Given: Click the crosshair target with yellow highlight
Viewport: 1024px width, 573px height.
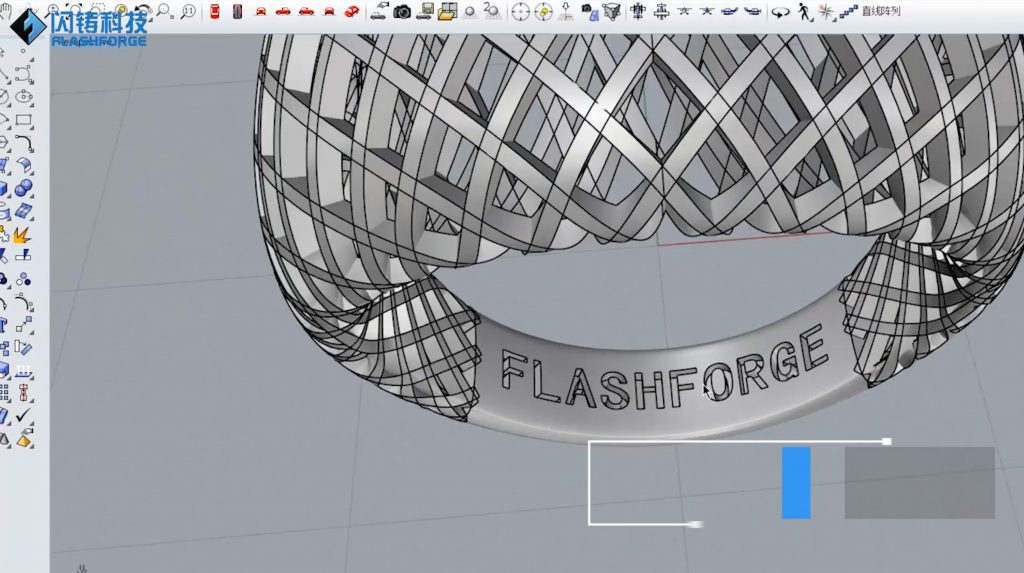Looking at the screenshot, I should click(543, 11).
